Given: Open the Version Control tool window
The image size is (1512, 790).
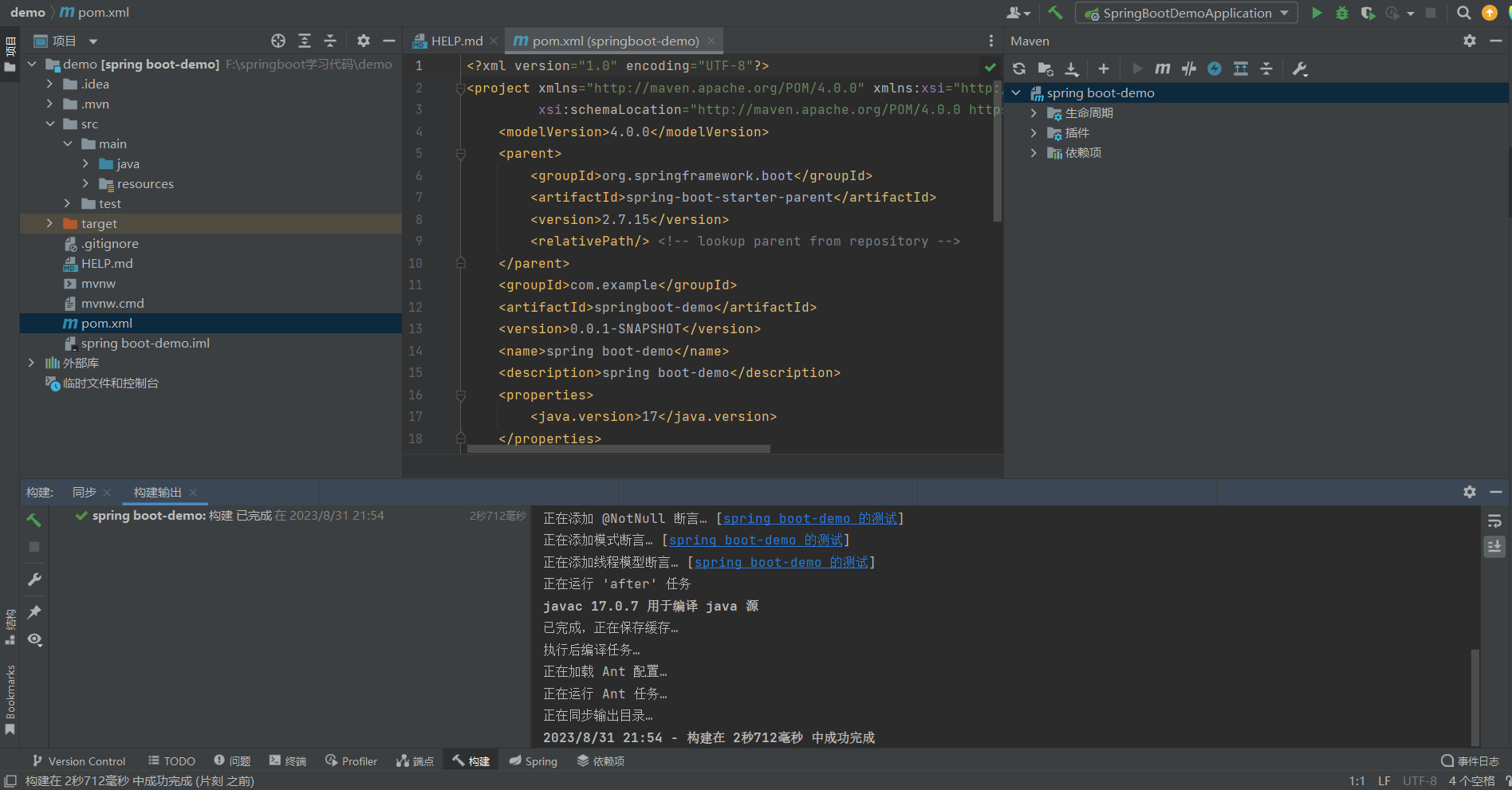Looking at the screenshot, I should (78, 761).
